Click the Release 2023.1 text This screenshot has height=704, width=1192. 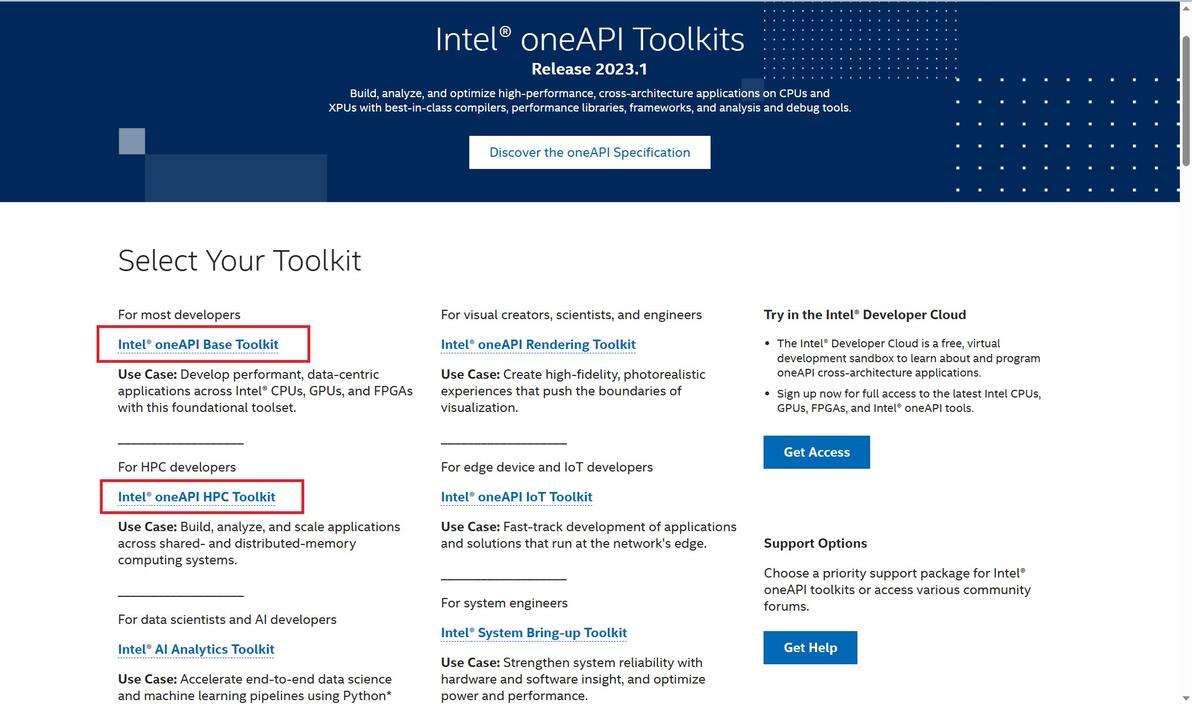pyautogui.click(x=589, y=69)
